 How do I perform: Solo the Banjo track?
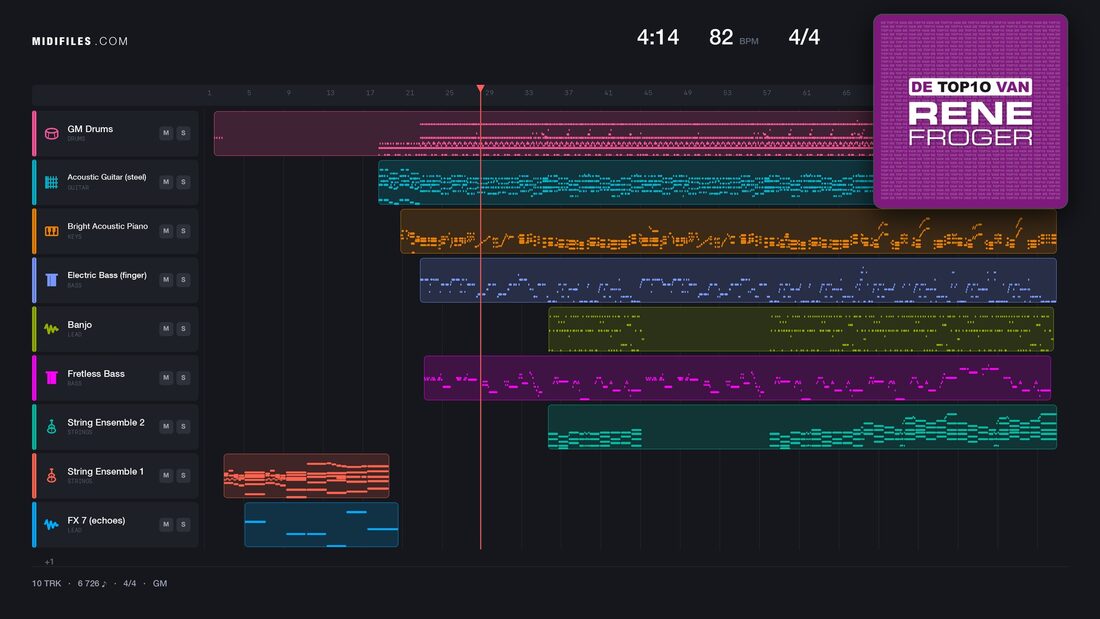pyautogui.click(x=183, y=328)
